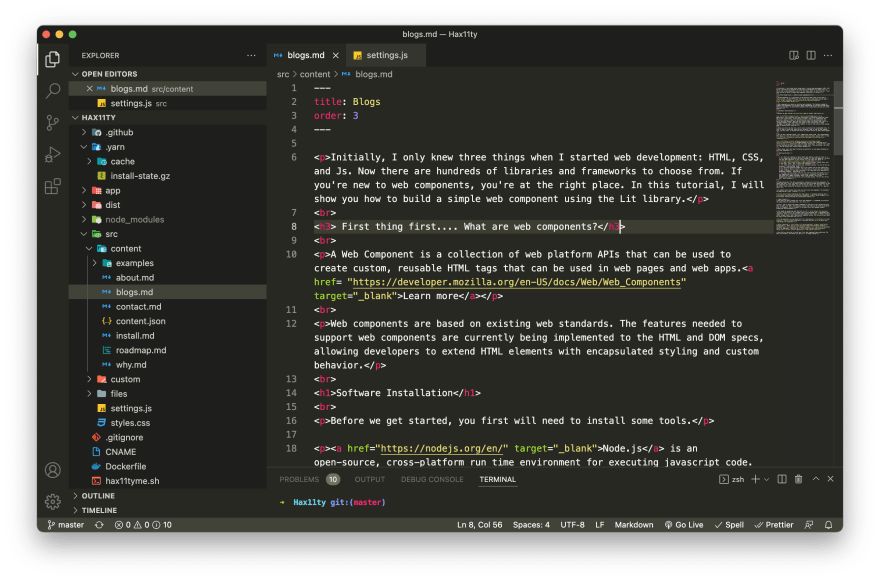
Task: Click master branch in status bar
Action: [66, 525]
